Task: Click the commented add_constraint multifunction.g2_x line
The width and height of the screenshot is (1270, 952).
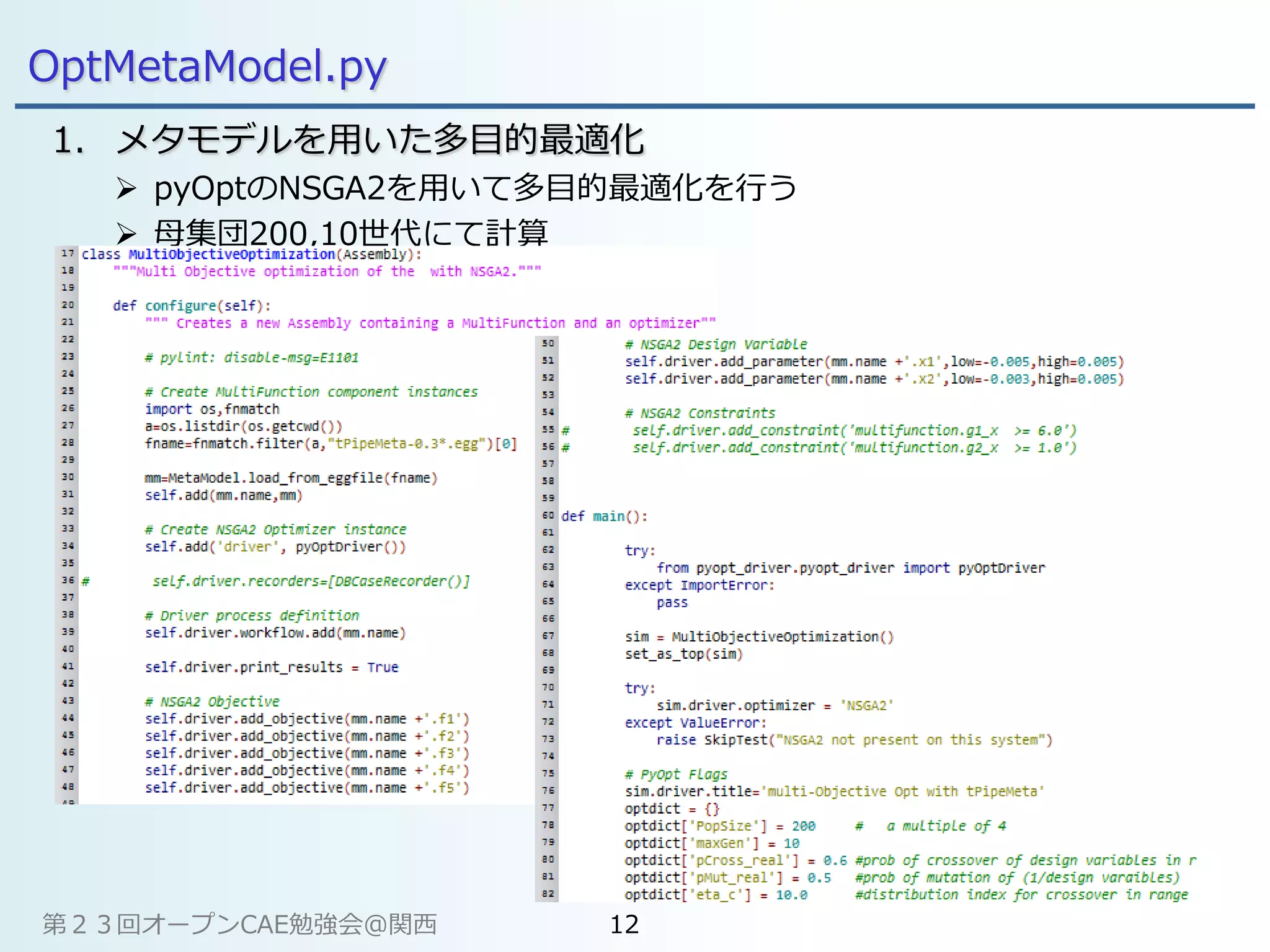Action: click(819, 447)
